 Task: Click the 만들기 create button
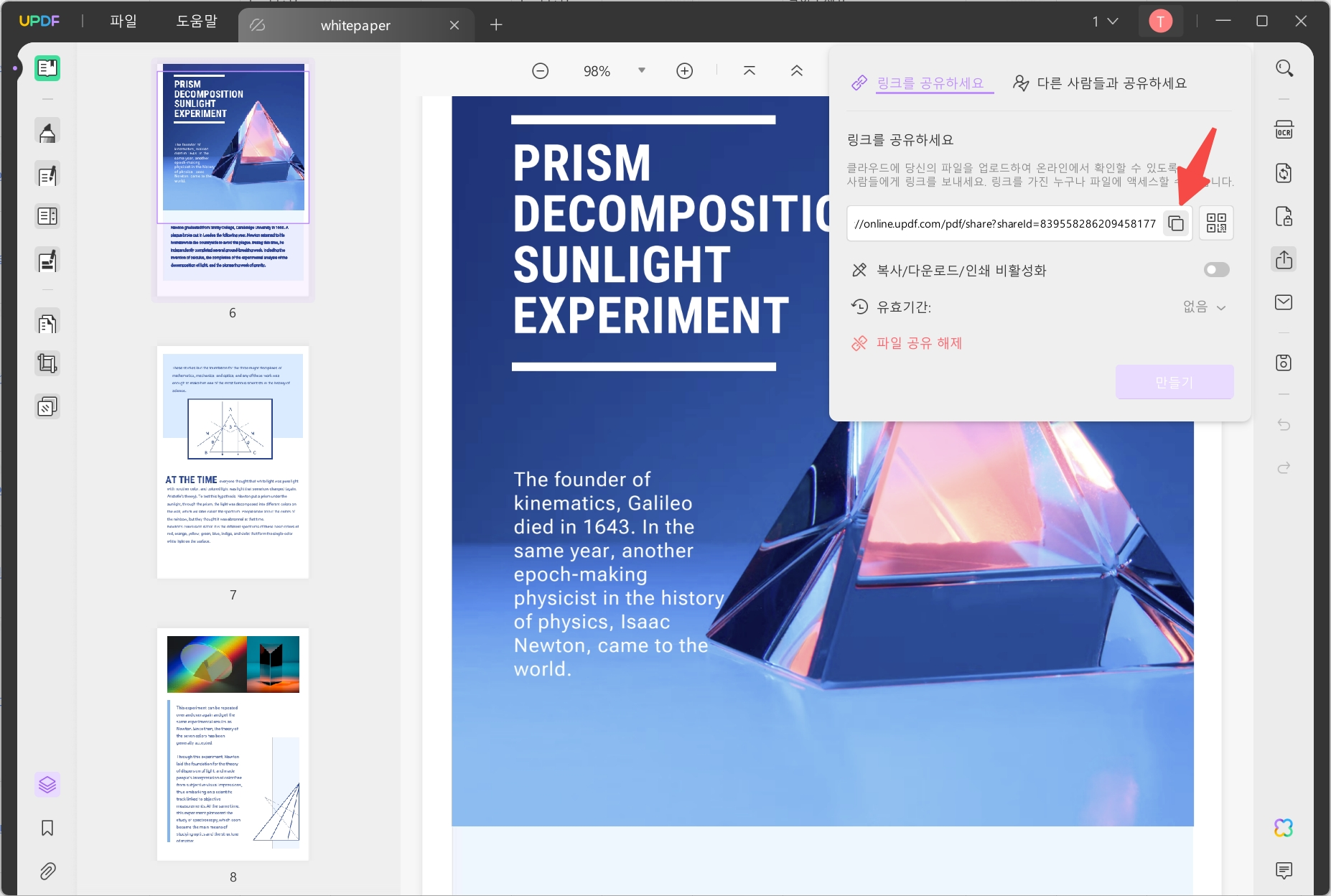pyautogui.click(x=1174, y=382)
